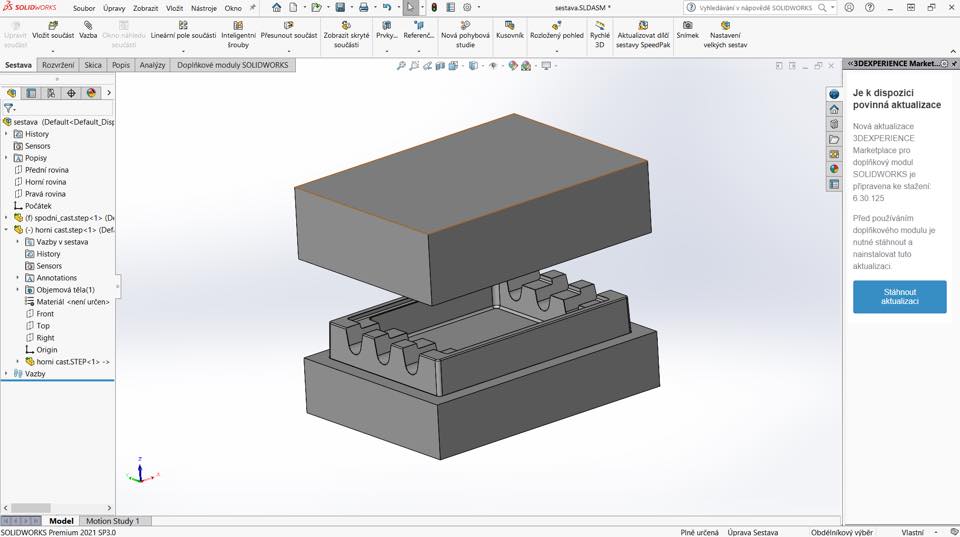
Task: Select the Vazba mate tool
Action: [88, 25]
